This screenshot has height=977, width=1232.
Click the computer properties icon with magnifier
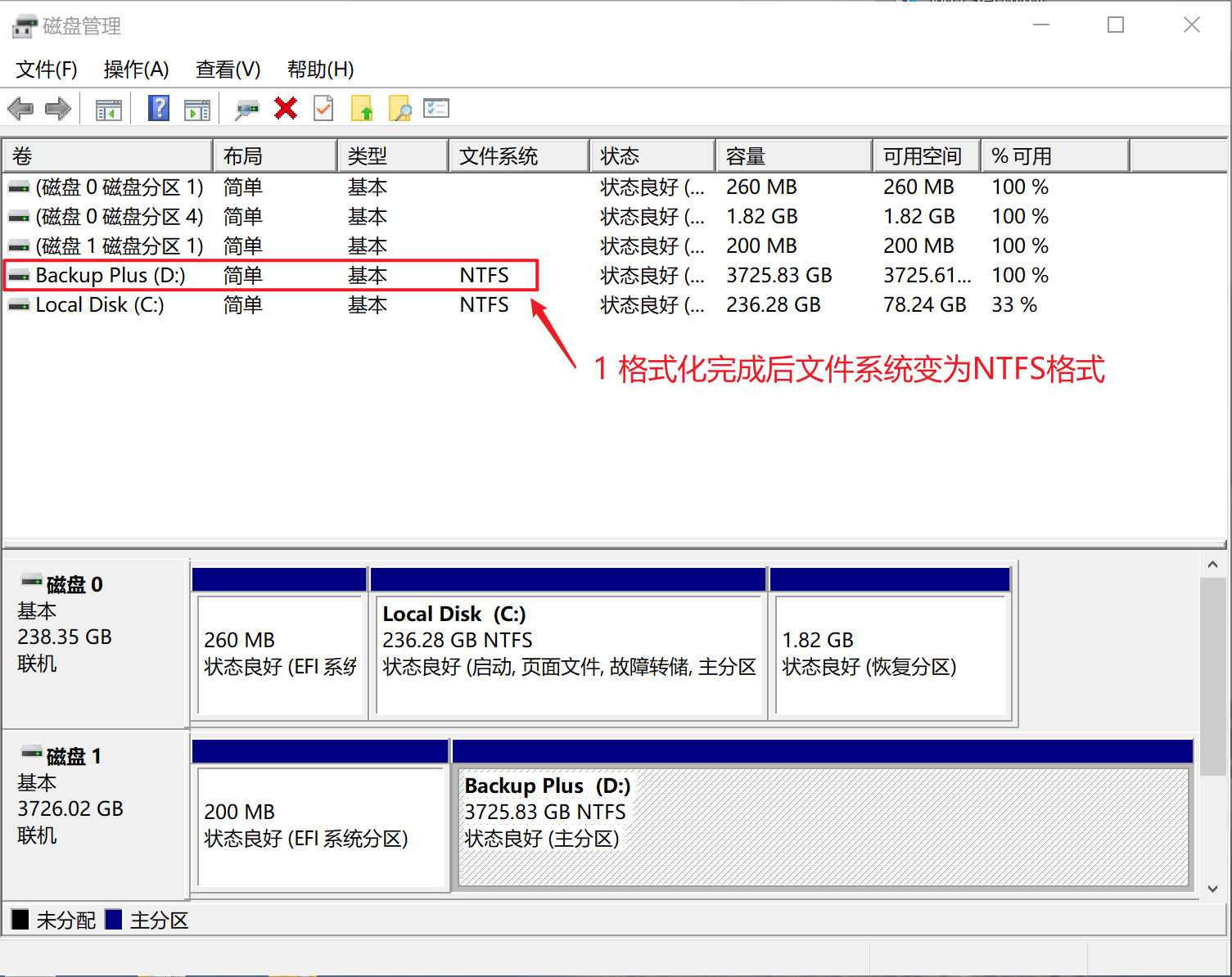click(x=246, y=108)
